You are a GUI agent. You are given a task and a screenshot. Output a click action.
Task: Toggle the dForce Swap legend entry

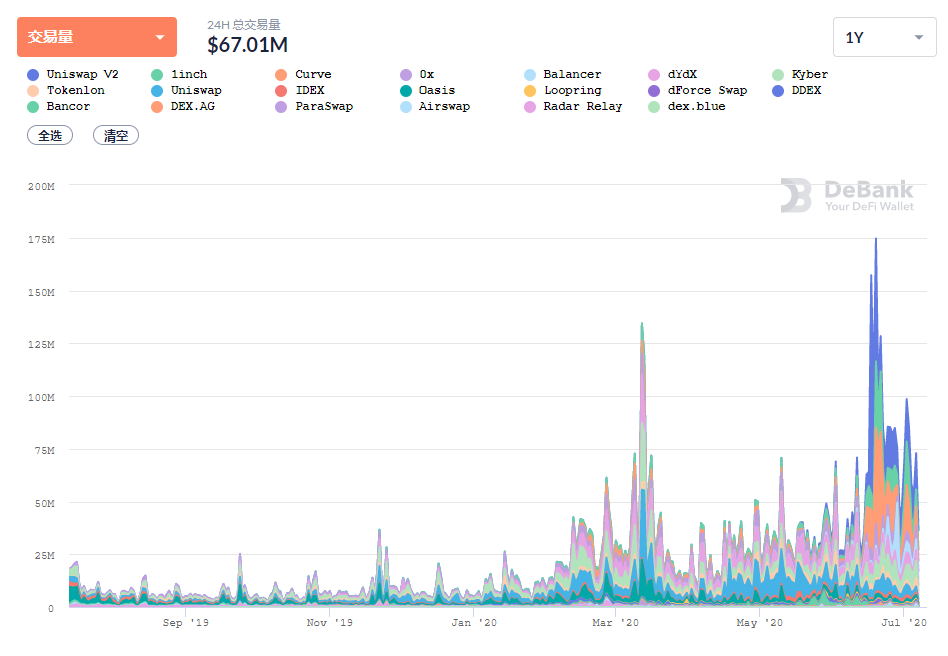698,91
